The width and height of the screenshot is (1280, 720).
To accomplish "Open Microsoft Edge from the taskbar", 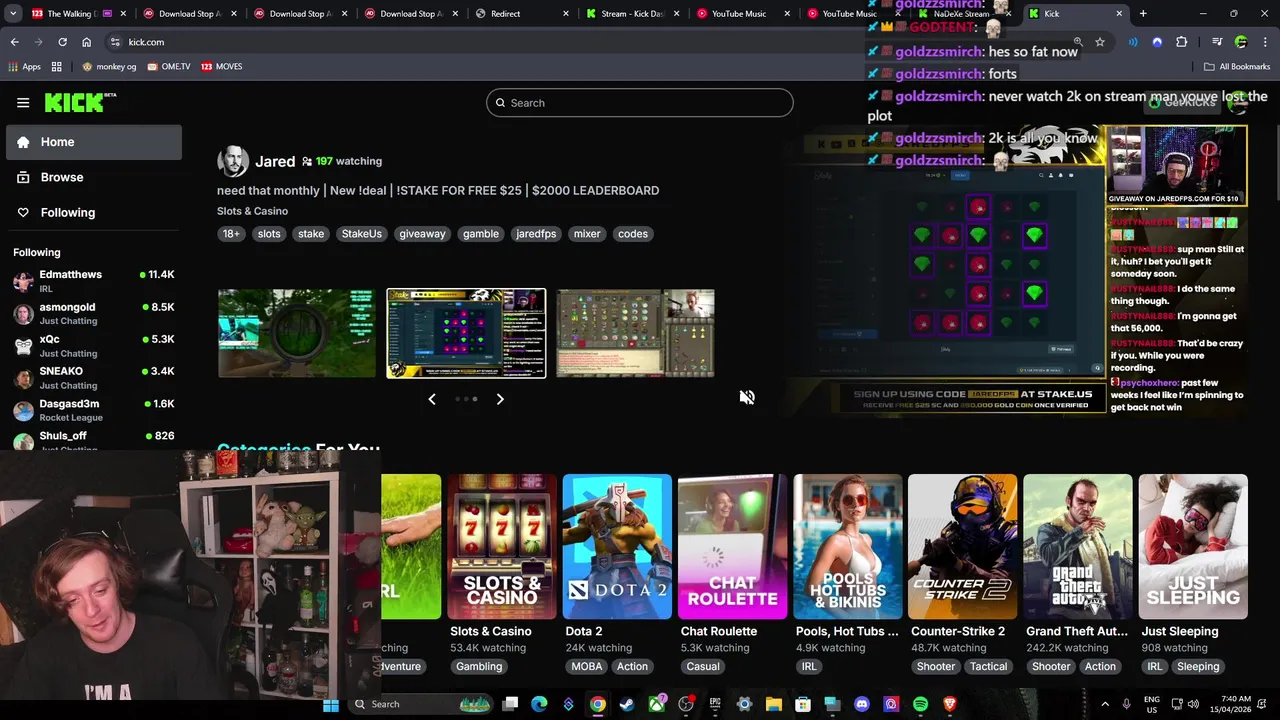I will point(539,704).
